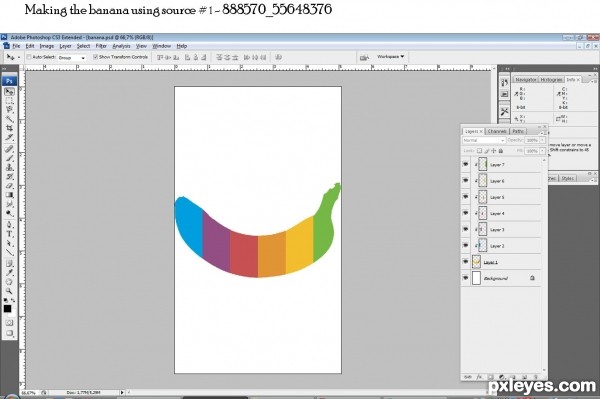Reset default foreground and background colors
The image size is (600, 399).
click(x=6, y=301)
